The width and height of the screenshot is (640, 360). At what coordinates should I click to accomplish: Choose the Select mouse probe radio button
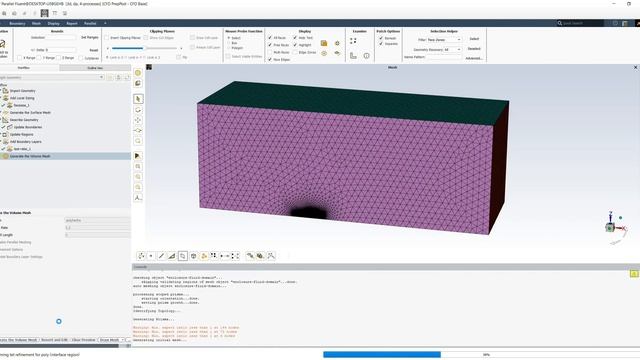pos(229,38)
